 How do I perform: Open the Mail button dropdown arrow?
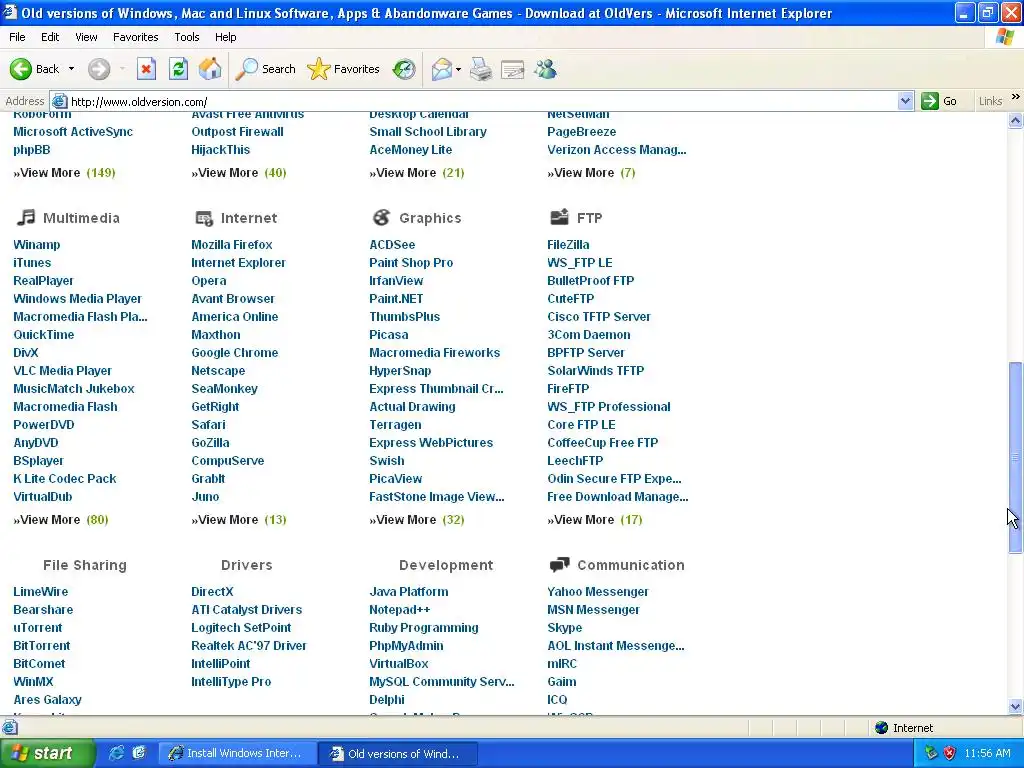coord(458,69)
